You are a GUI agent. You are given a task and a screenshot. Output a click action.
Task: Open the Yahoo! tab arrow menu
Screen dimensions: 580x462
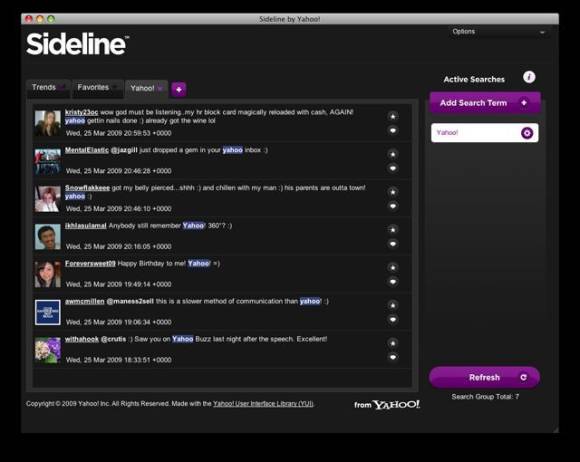coord(160,88)
